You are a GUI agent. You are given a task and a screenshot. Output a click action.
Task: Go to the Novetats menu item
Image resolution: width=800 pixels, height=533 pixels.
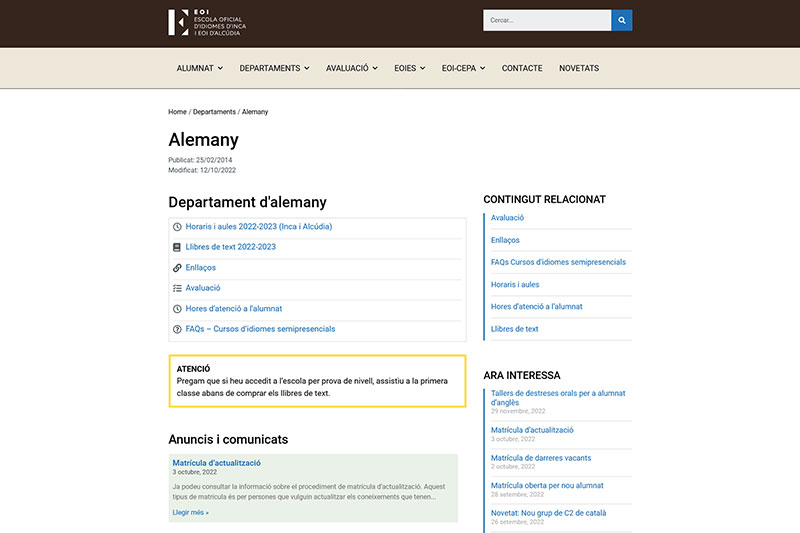579,68
